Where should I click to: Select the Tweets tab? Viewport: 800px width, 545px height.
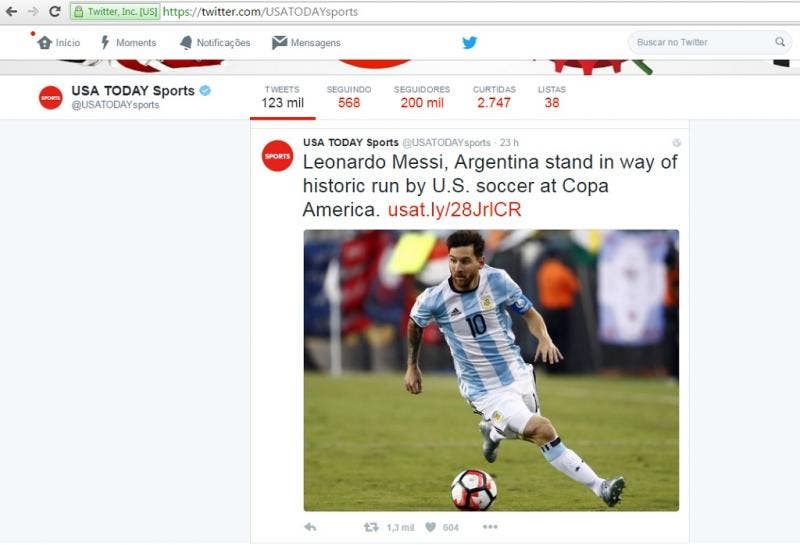click(x=283, y=97)
